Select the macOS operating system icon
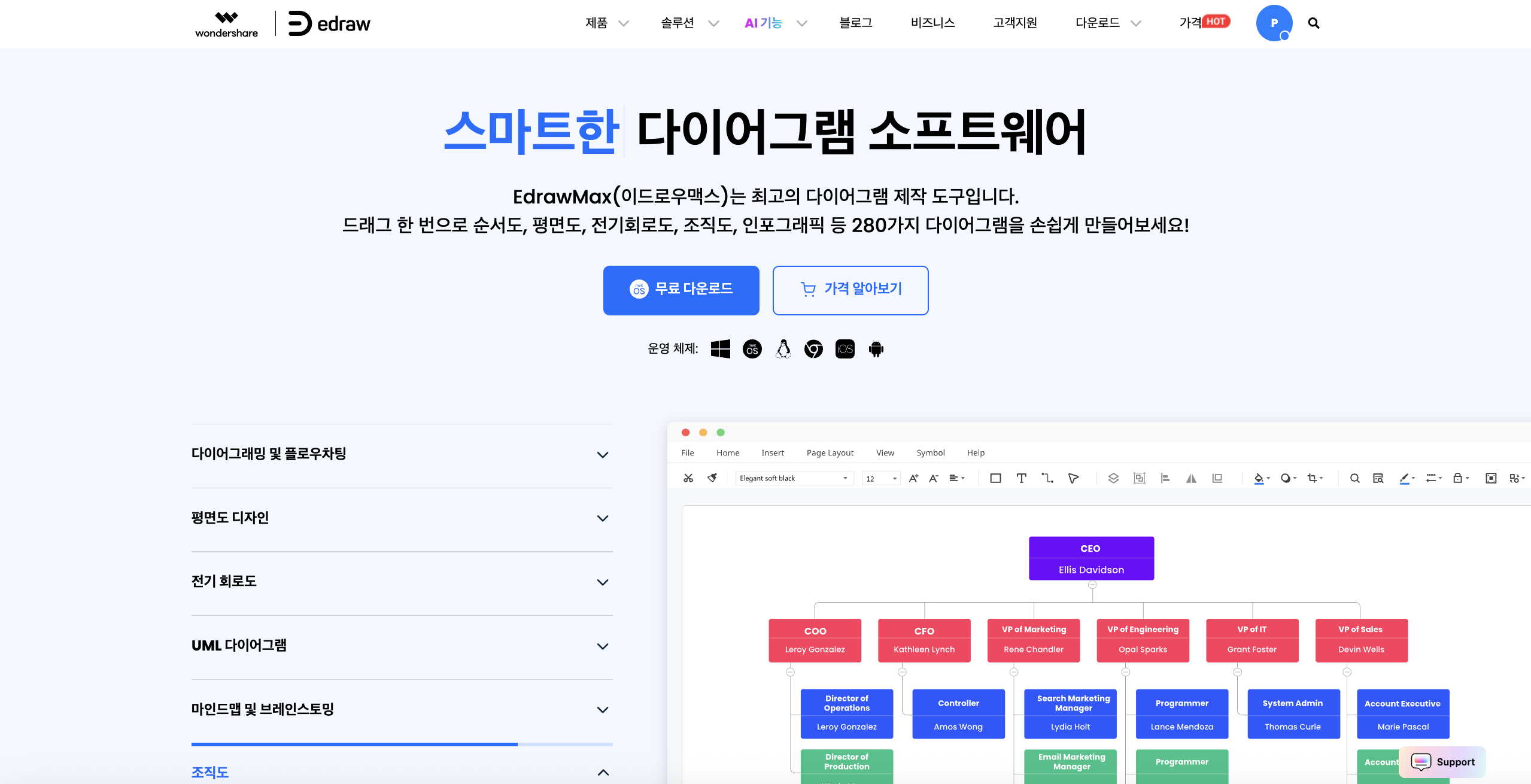This screenshot has height=784, width=1531. pyautogui.click(x=752, y=349)
